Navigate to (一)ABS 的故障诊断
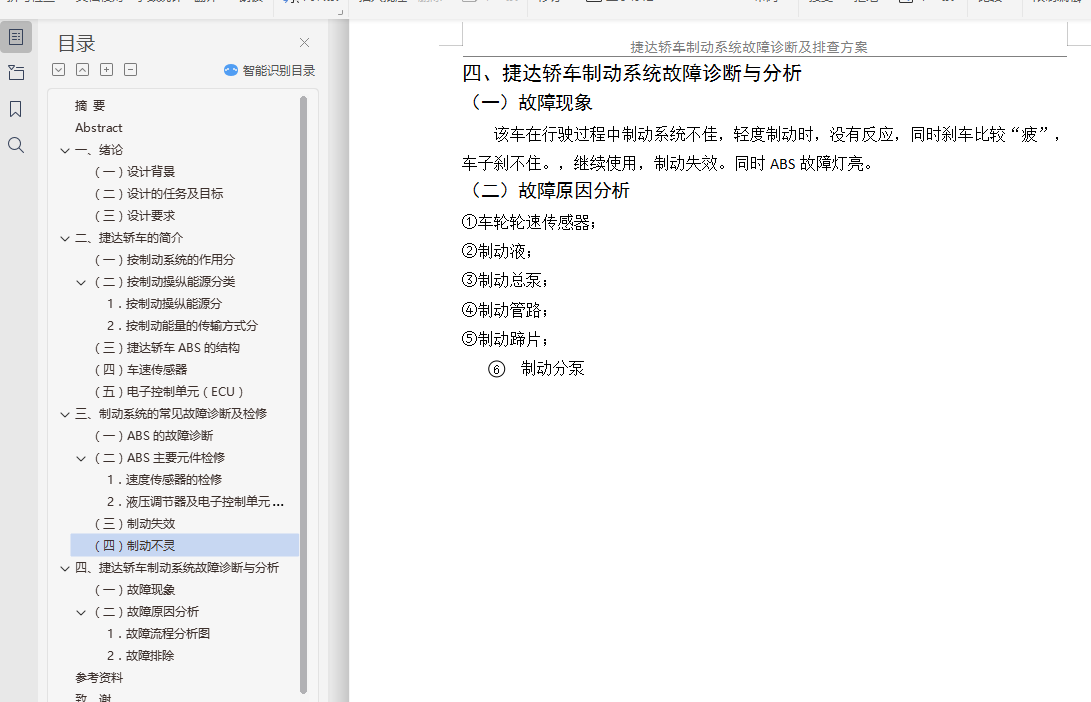This screenshot has height=702, width=1091. tap(154, 436)
